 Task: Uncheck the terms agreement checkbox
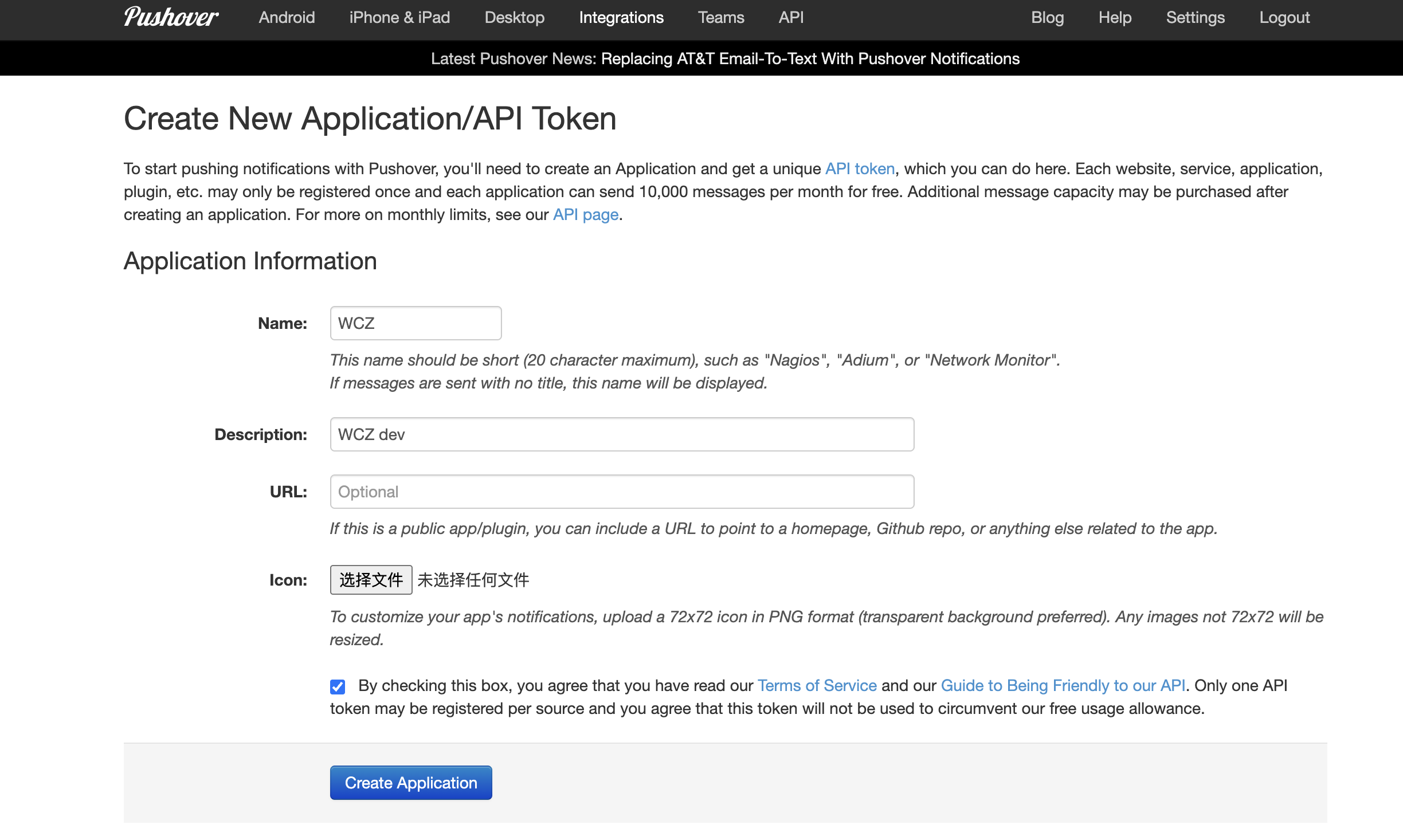coord(338,686)
